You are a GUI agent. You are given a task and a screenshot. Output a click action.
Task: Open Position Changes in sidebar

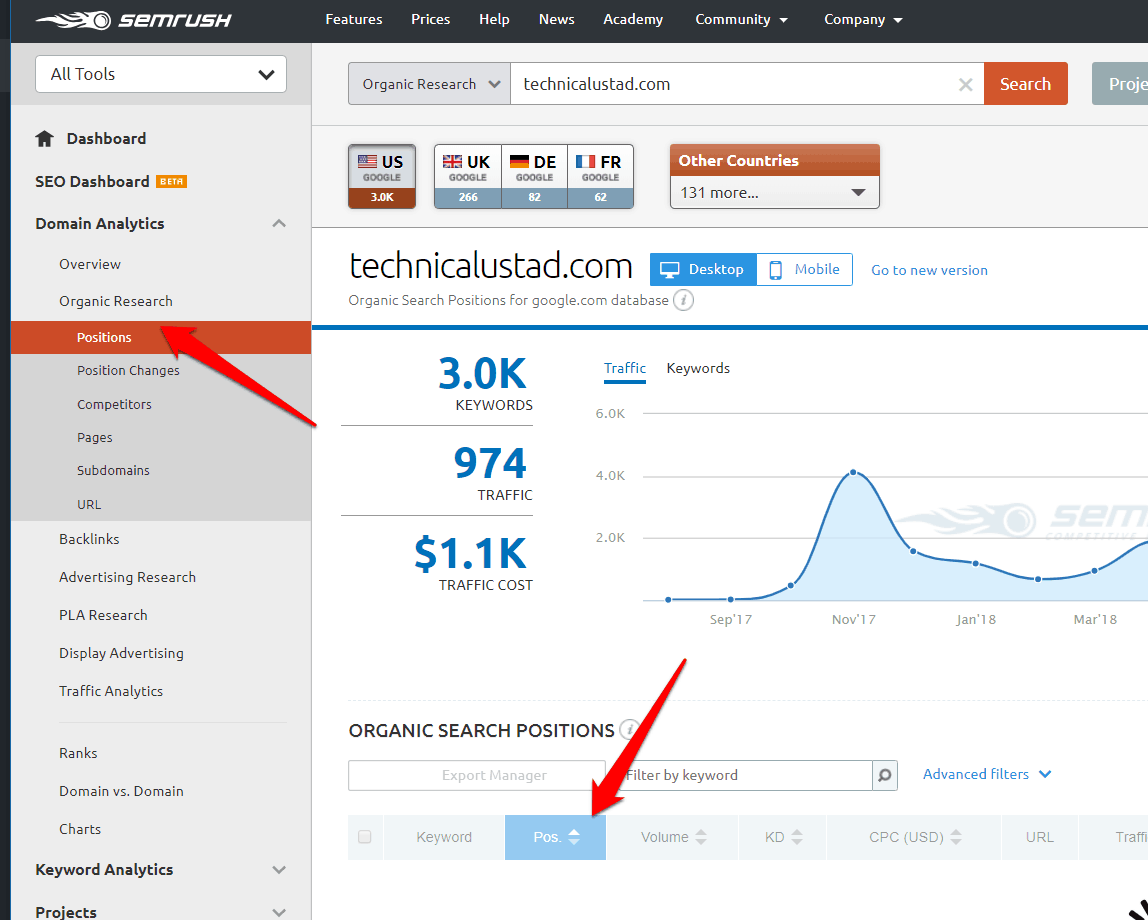pos(128,370)
